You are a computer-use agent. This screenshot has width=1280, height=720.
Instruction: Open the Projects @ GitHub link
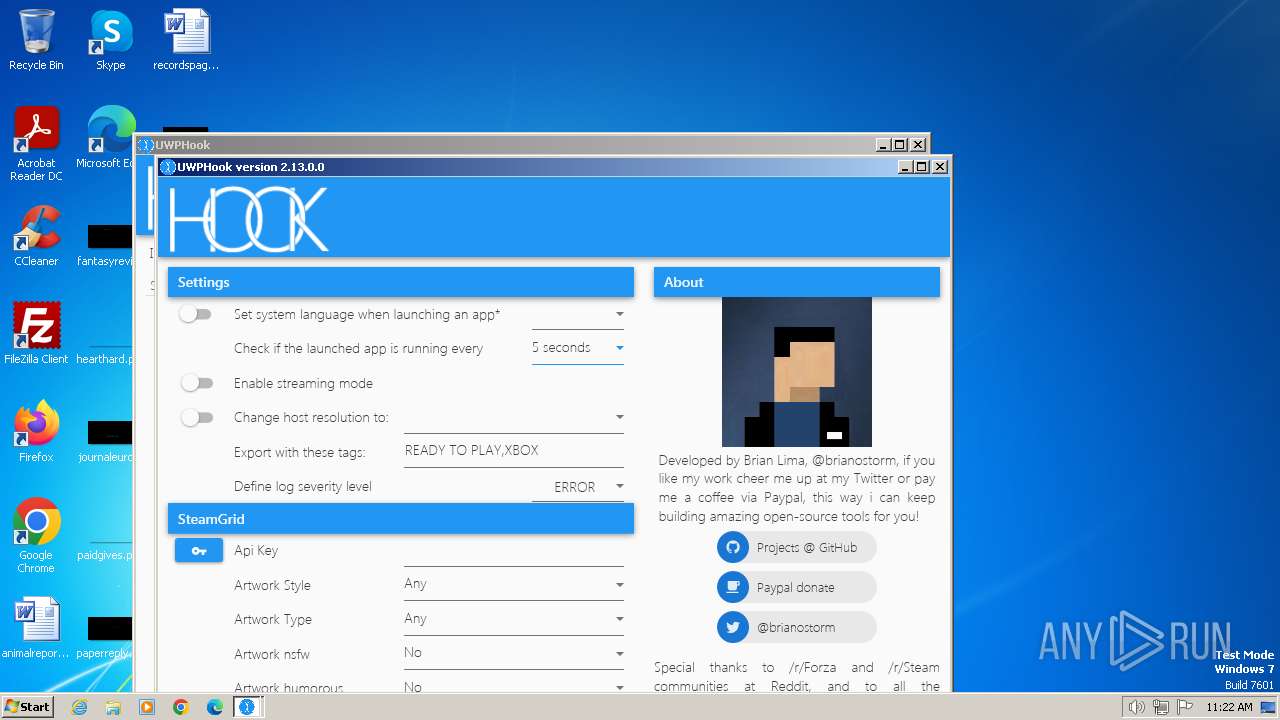tap(796, 547)
